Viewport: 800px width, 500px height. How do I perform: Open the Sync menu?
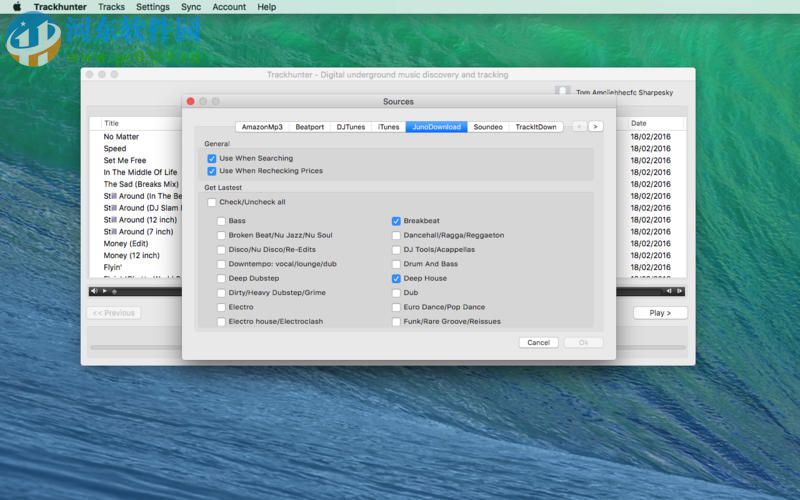click(x=191, y=7)
